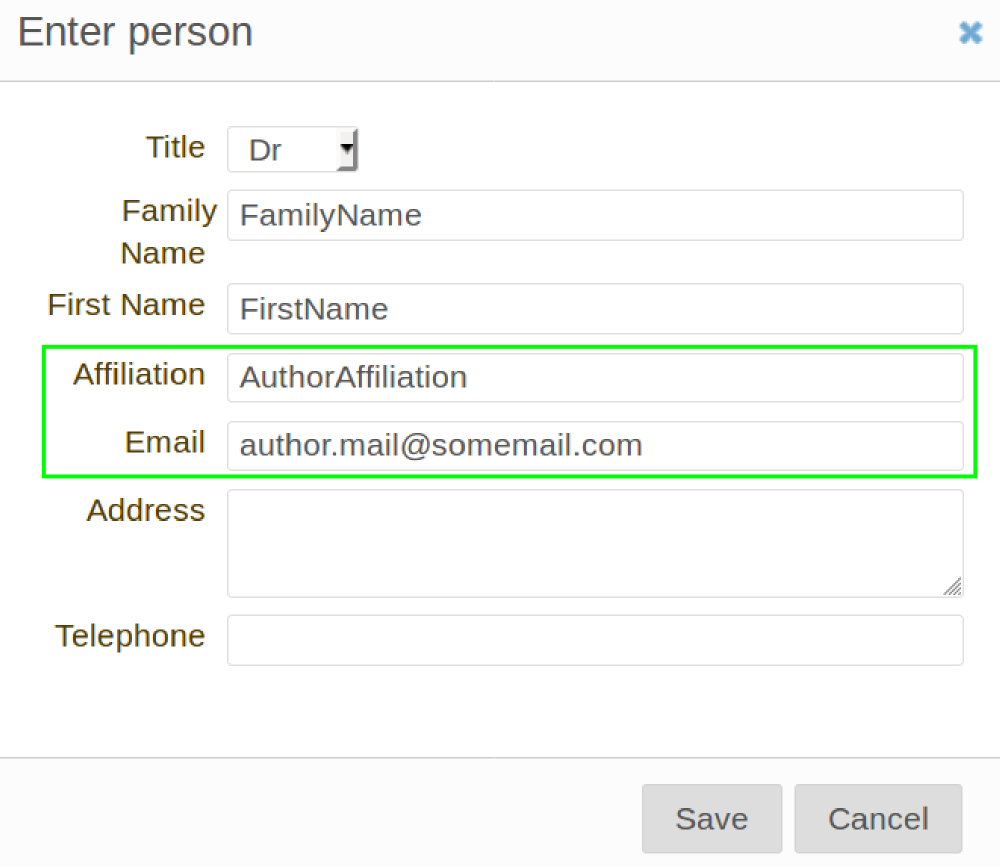Click the Family Name label
Viewport: 1000px width, 867px height.
[165, 231]
